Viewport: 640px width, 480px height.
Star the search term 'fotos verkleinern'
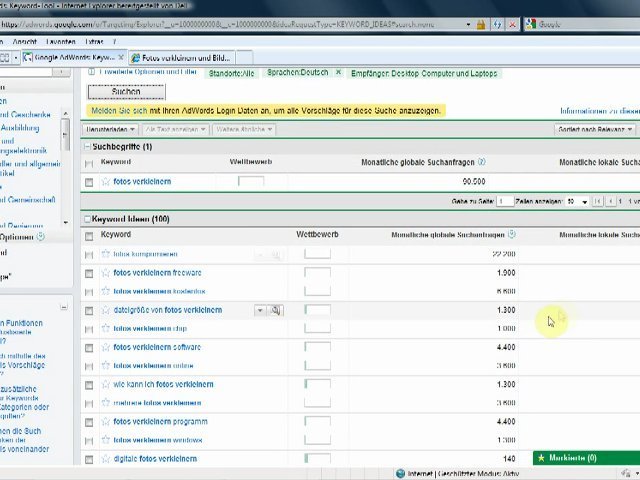coord(105,182)
